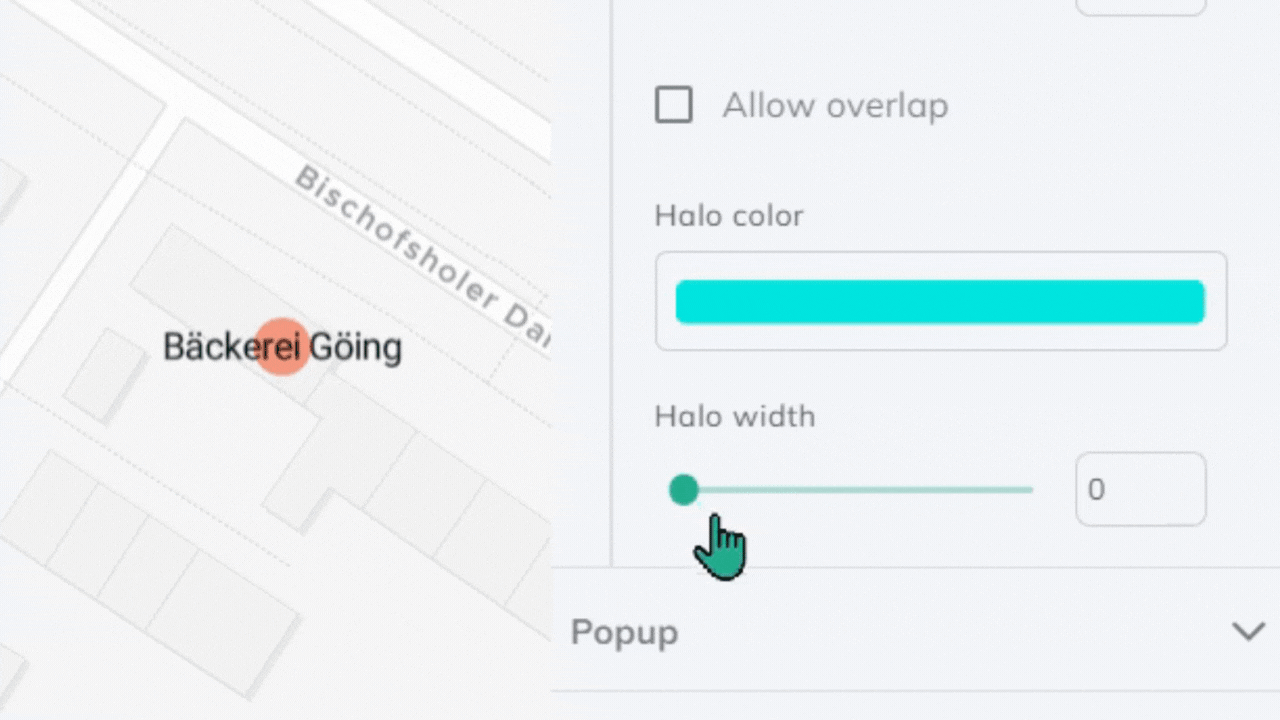This screenshot has height=720, width=1280.
Task: Click the white padding inside Halo color box
Action: point(940,336)
